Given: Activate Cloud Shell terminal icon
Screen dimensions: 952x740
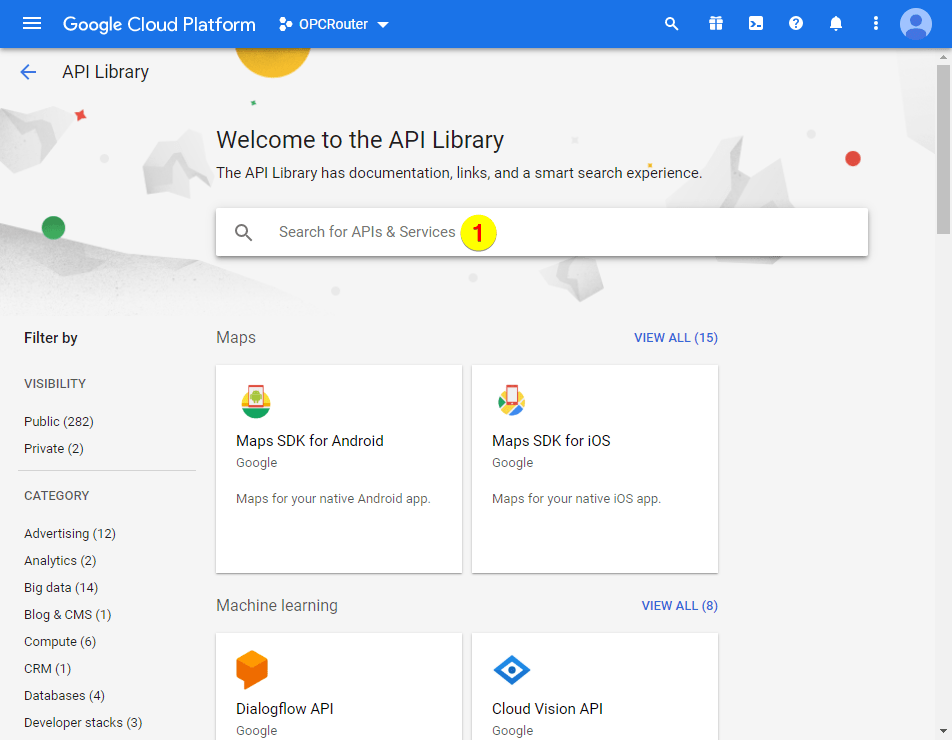Looking at the screenshot, I should coord(756,23).
